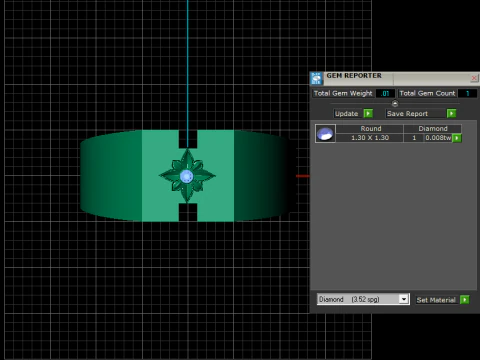This screenshot has width=480, height=360.
Task: Click the Total Gem Weight value field
Action: pyautogui.click(x=385, y=93)
